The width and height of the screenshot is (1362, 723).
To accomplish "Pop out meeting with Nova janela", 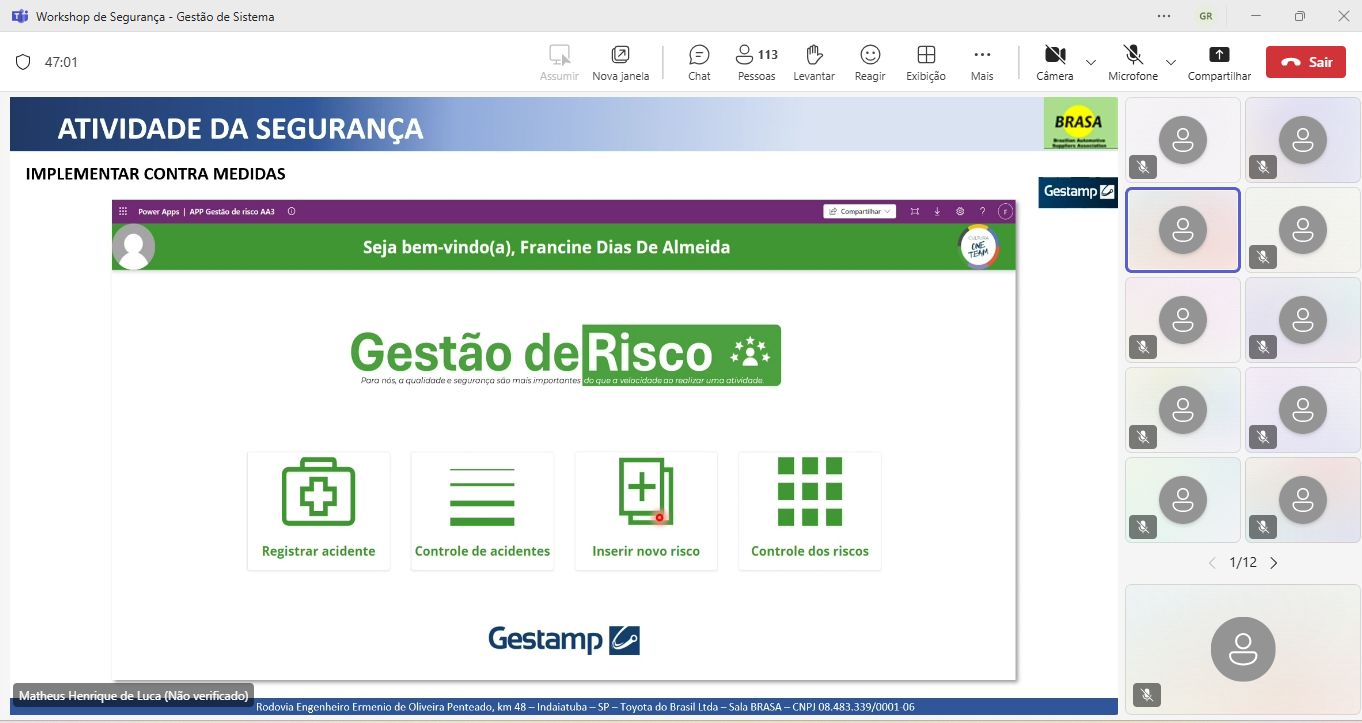I will [620, 62].
